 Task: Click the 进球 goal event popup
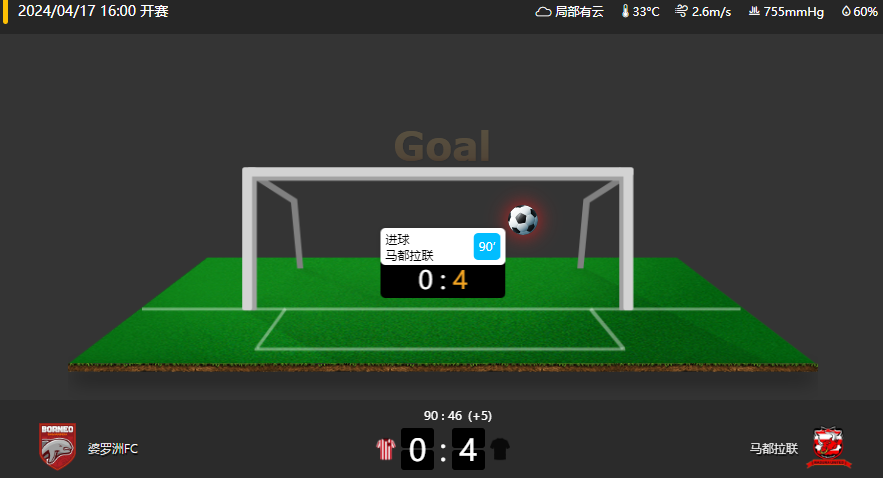pyautogui.click(x=443, y=263)
